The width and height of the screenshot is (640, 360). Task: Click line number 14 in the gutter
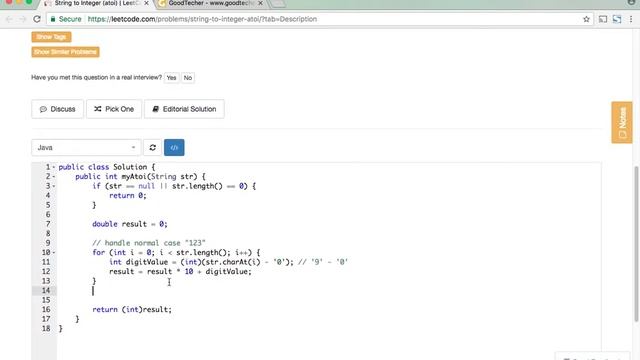point(46,291)
